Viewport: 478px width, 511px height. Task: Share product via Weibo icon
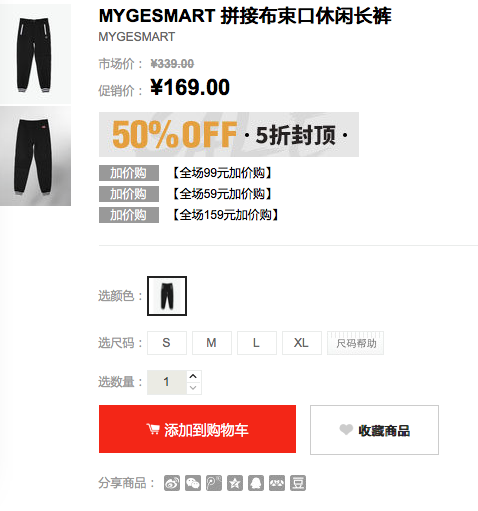pos(172,483)
